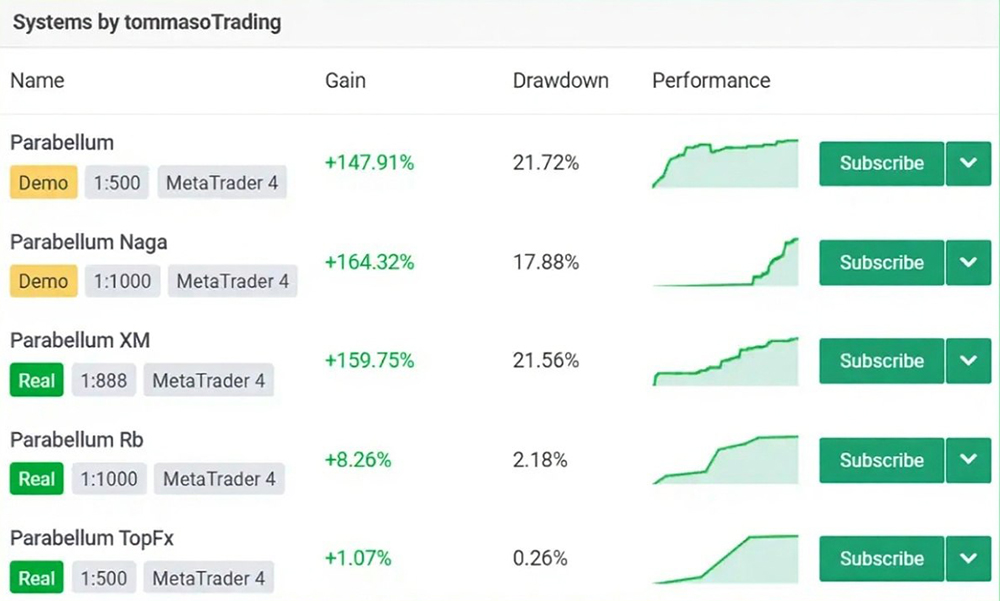The height and width of the screenshot is (601, 1000).
Task: Click the Parabellum performance chart thumbnail
Action: 725,164
